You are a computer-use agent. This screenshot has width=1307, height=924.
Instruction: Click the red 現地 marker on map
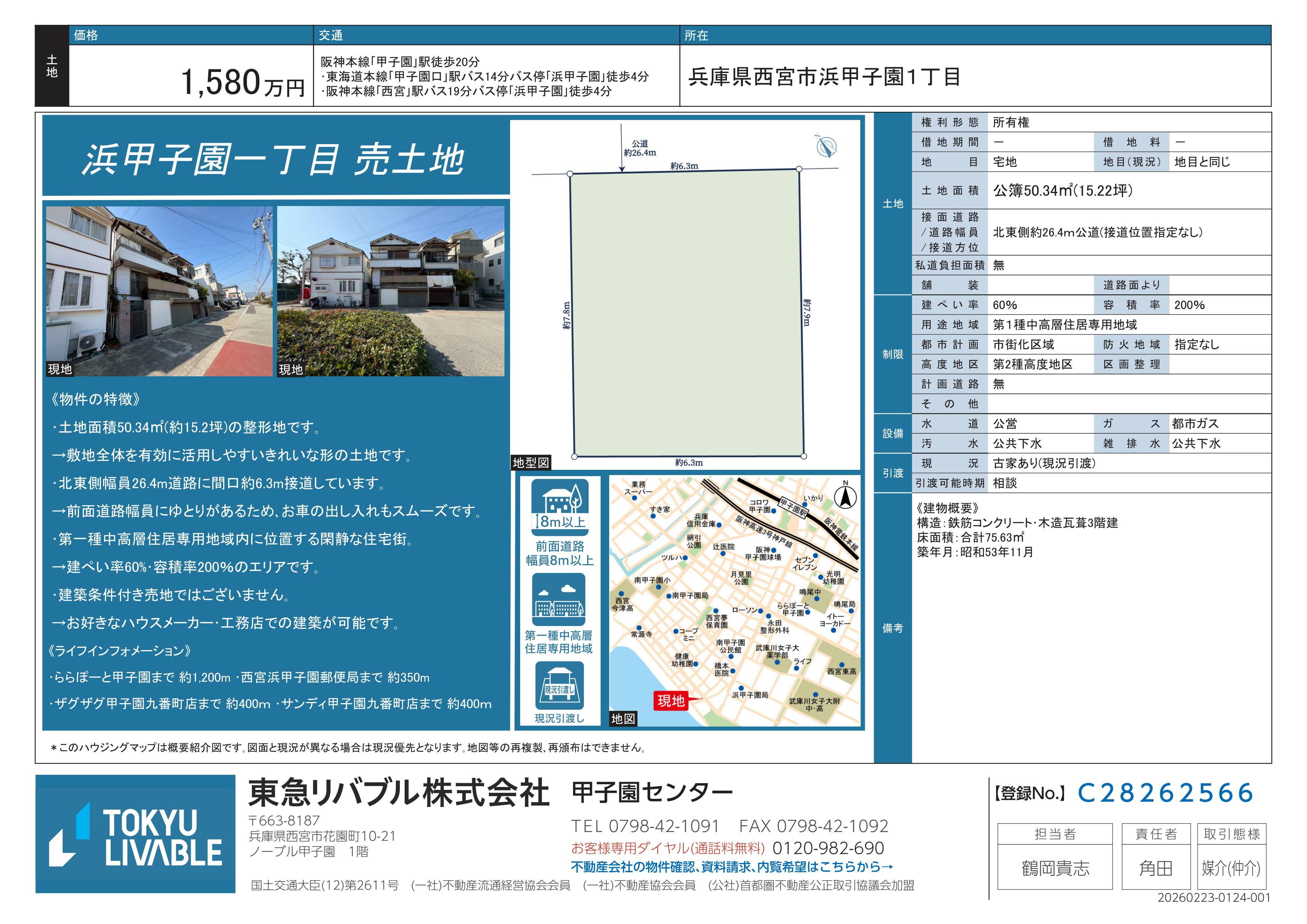pyautogui.click(x=672, y=700)
